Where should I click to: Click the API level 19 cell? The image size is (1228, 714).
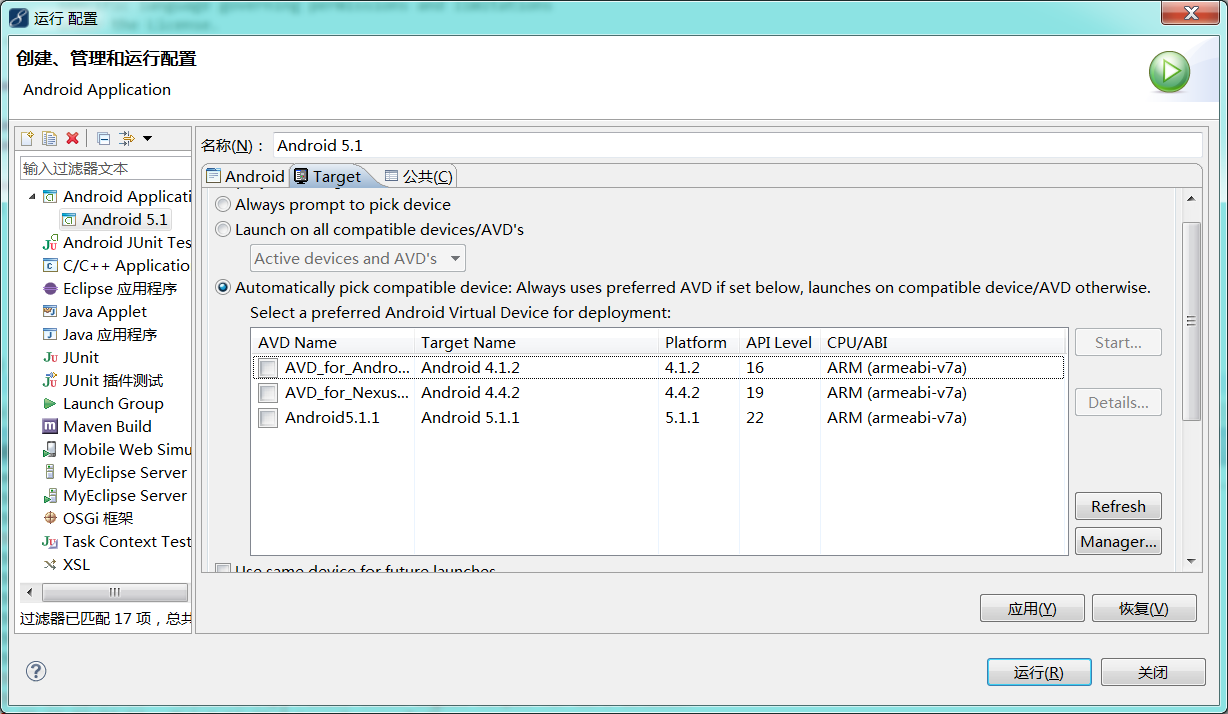click(x=755, y=393)
